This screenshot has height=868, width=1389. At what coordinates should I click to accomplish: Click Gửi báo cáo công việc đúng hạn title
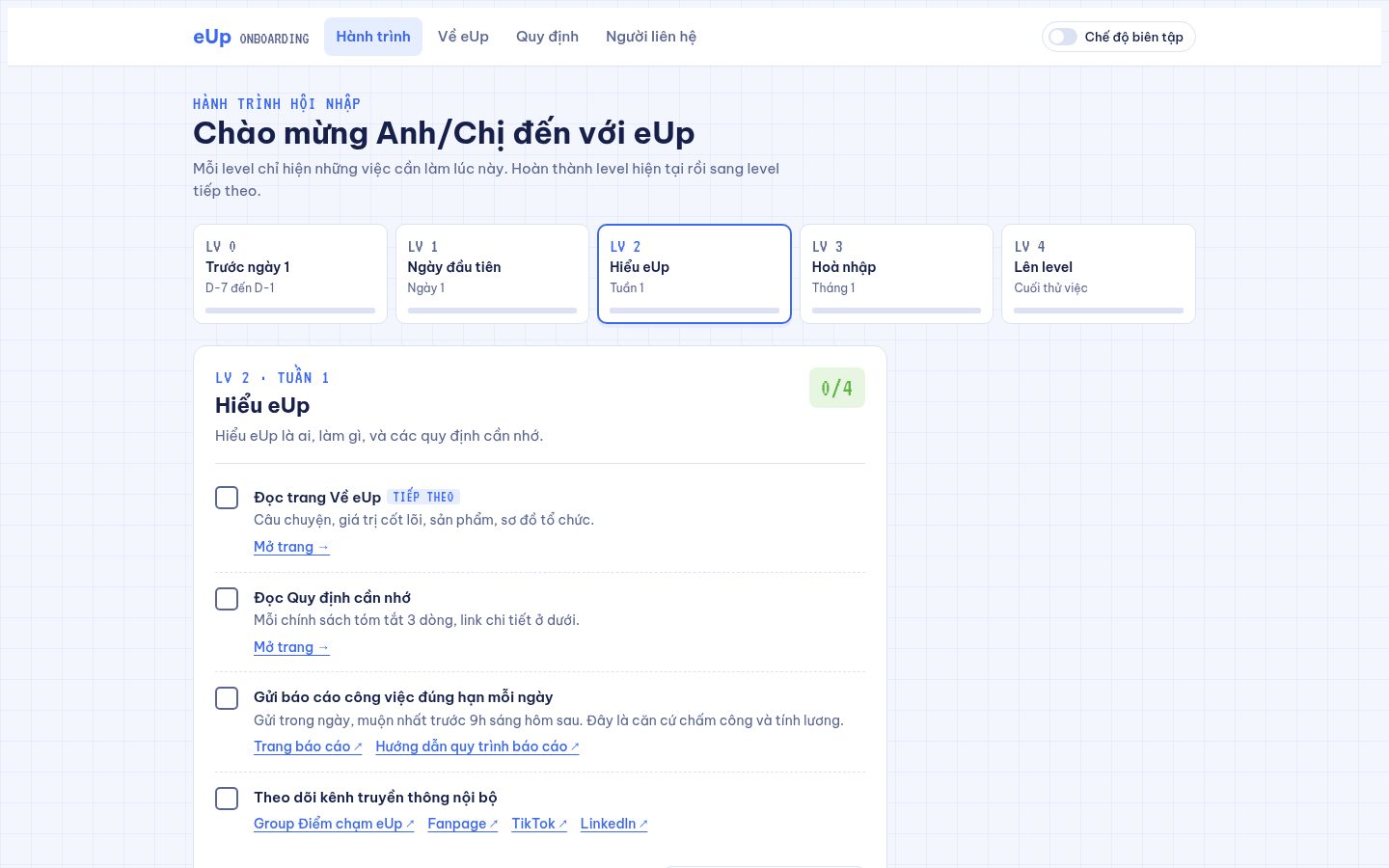pos(403,697)
